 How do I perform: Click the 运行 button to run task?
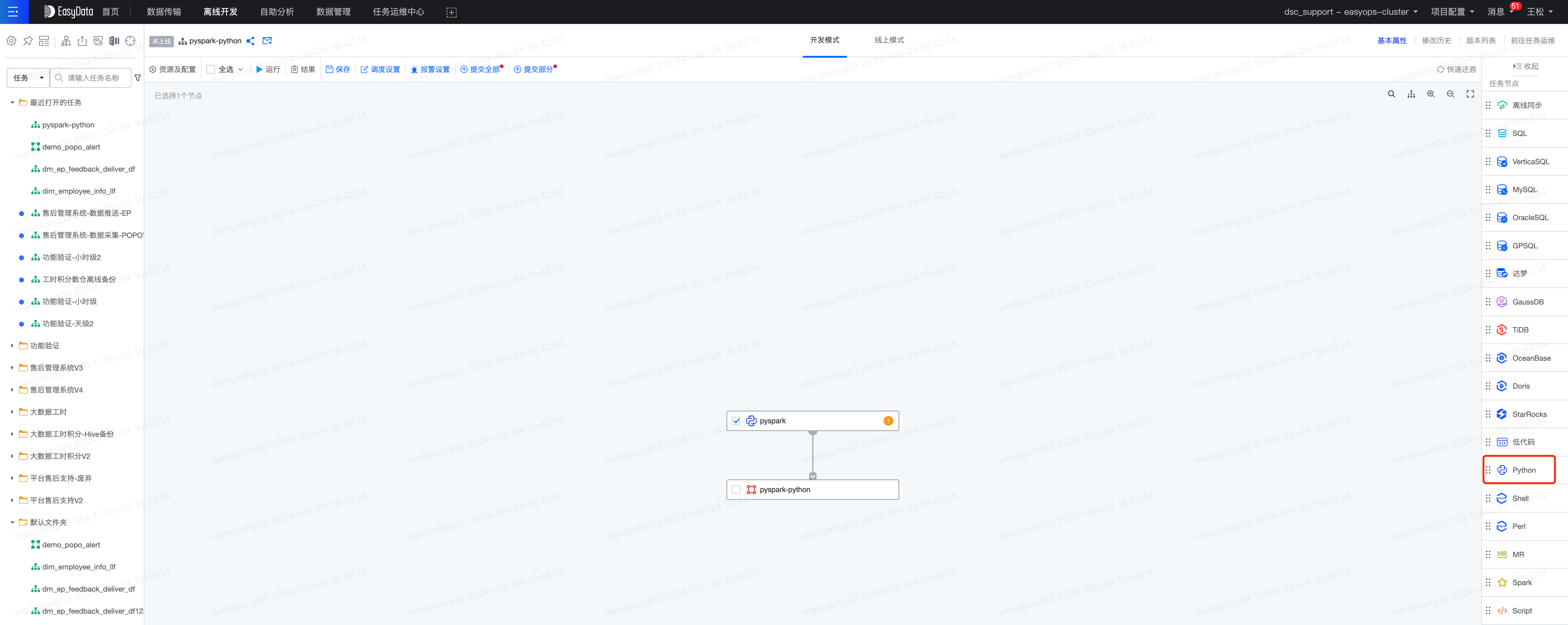[268, 69]
